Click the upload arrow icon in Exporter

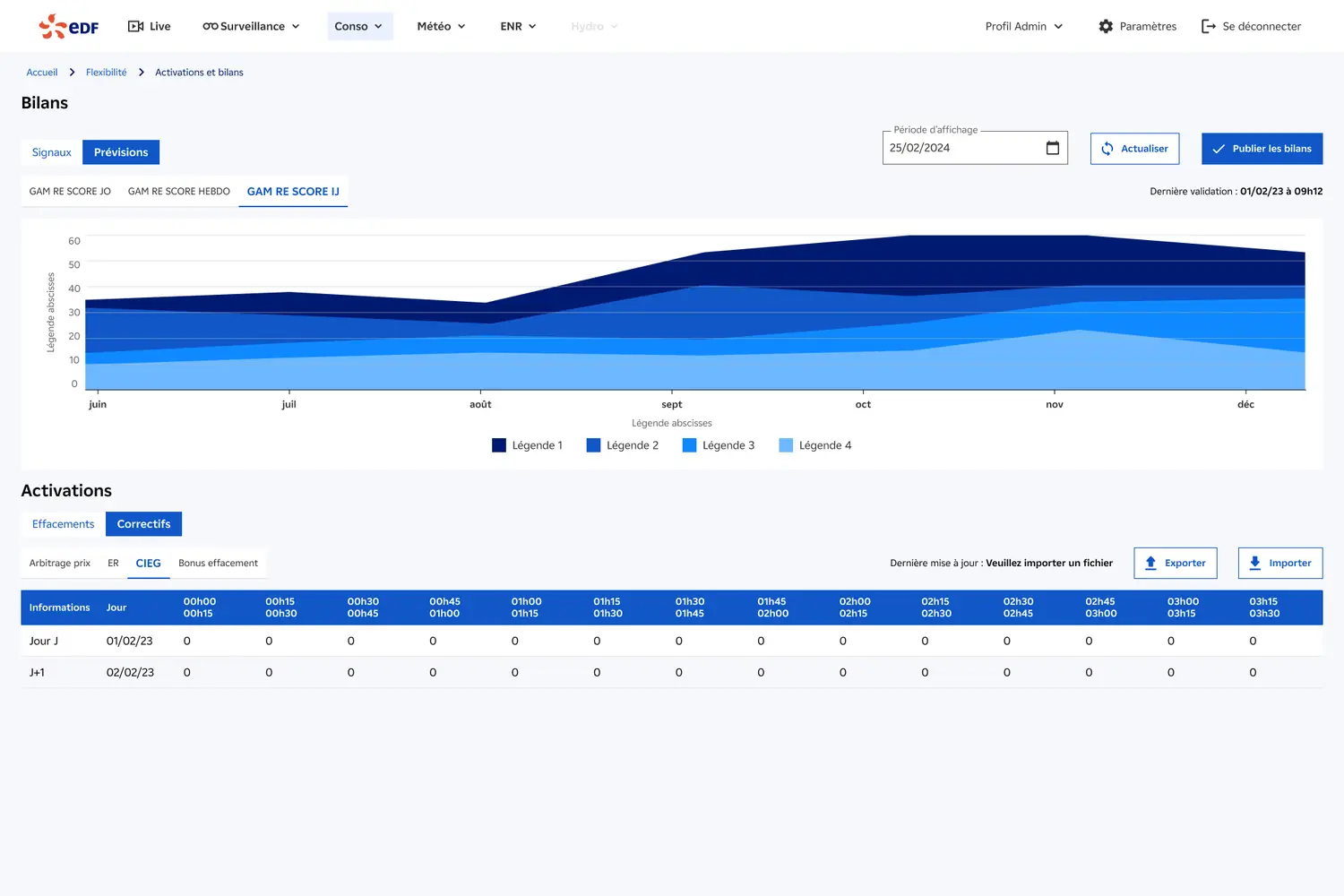pos(1150,563)
